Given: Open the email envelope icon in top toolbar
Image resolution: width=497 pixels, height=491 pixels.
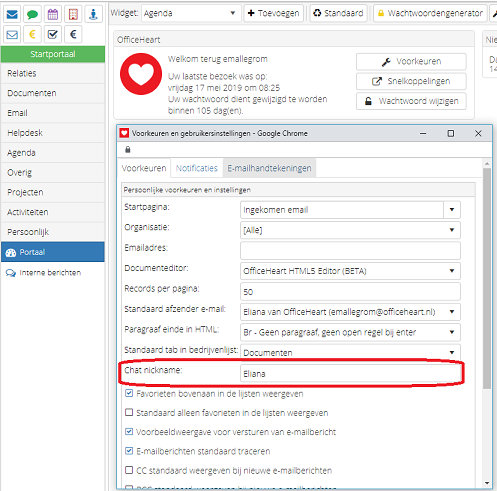Looking at the screenshot, I should [12, 14].
